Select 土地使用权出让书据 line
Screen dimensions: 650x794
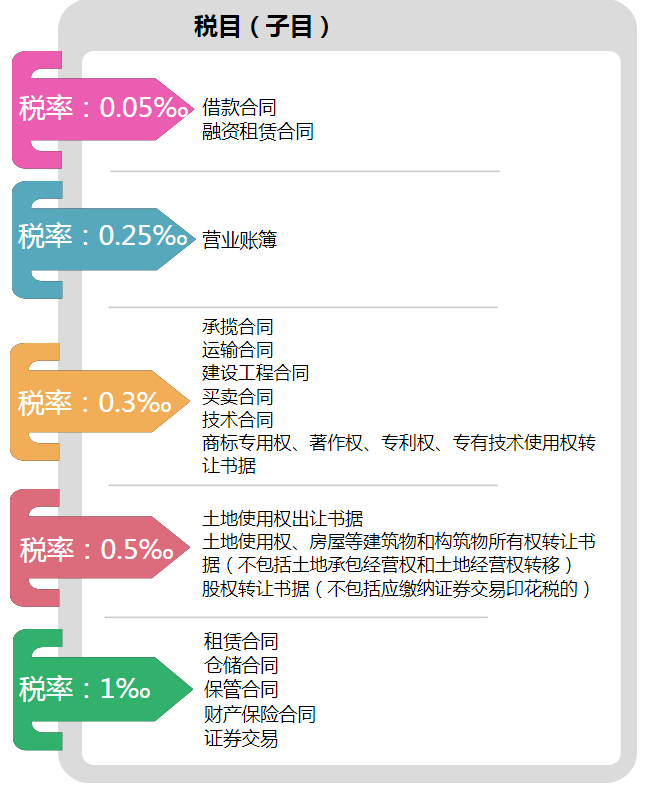(x=282, y=519)
